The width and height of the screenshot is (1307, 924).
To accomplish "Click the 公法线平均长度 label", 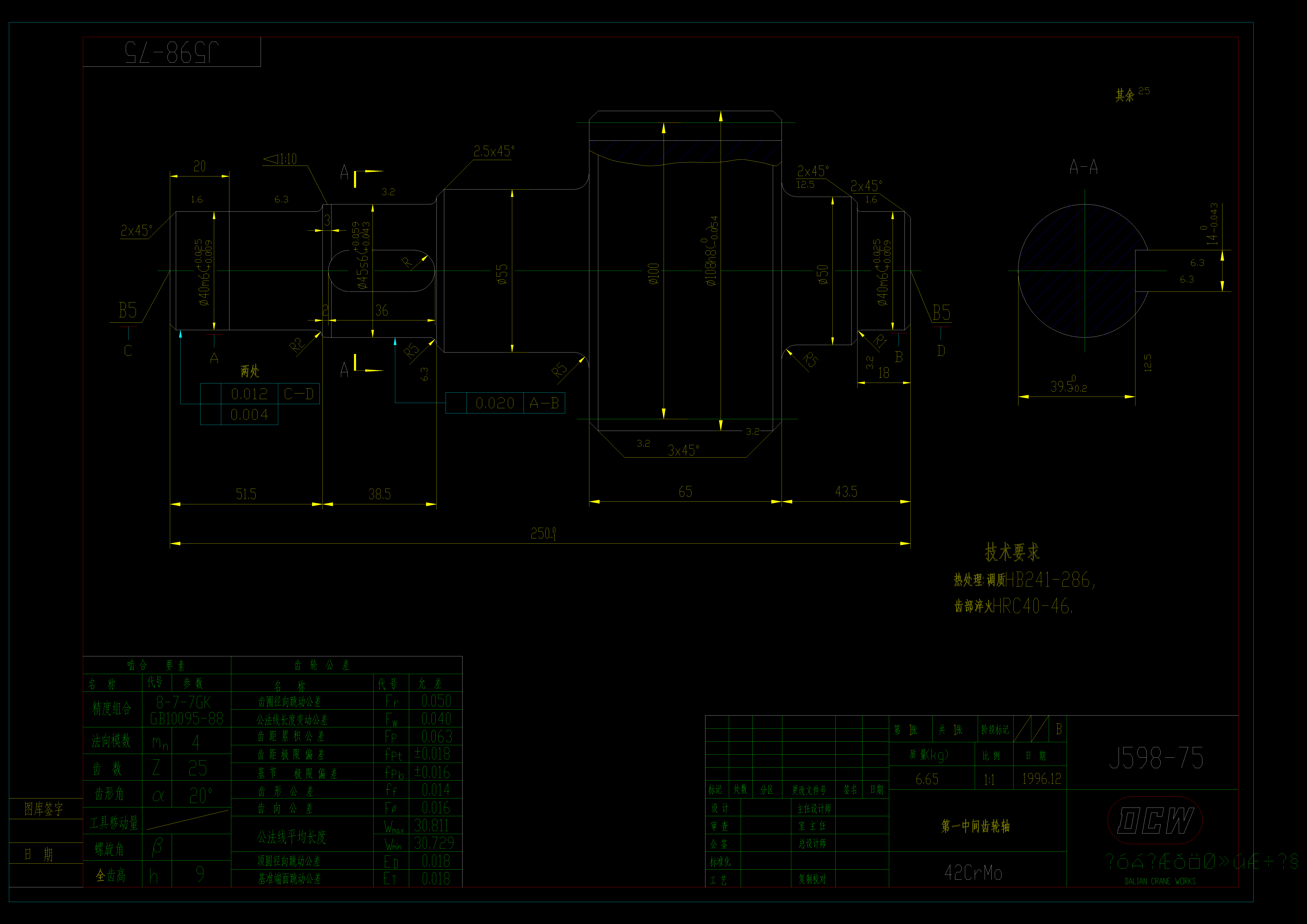I will pos(291,837).
